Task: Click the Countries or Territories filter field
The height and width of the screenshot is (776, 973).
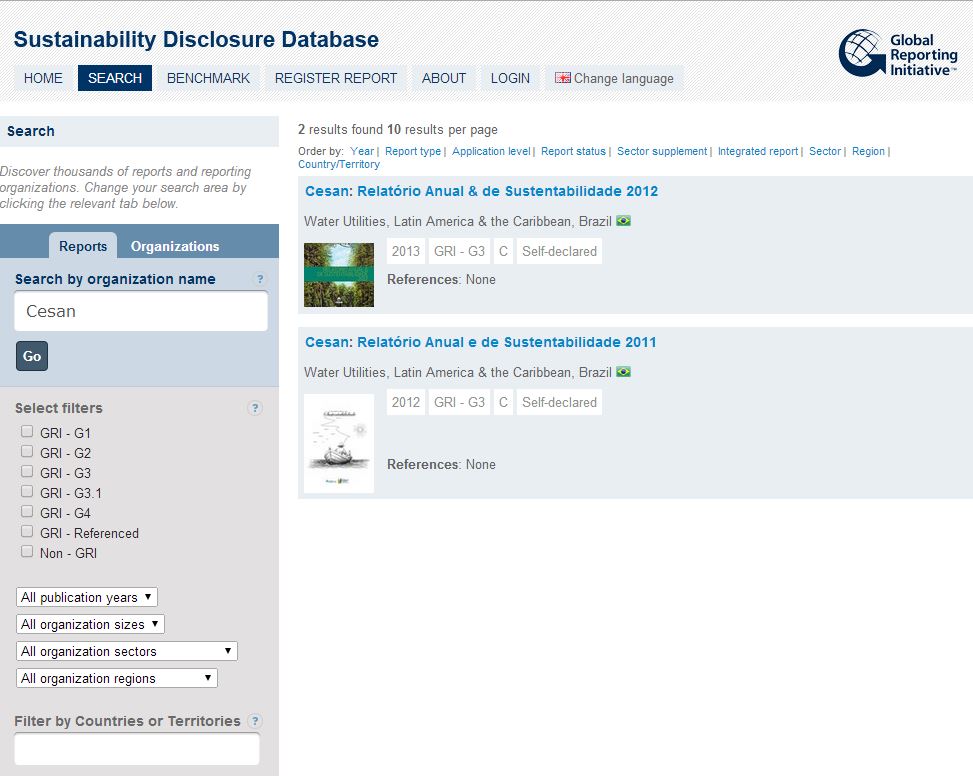Action: click(x=137, y=749)
